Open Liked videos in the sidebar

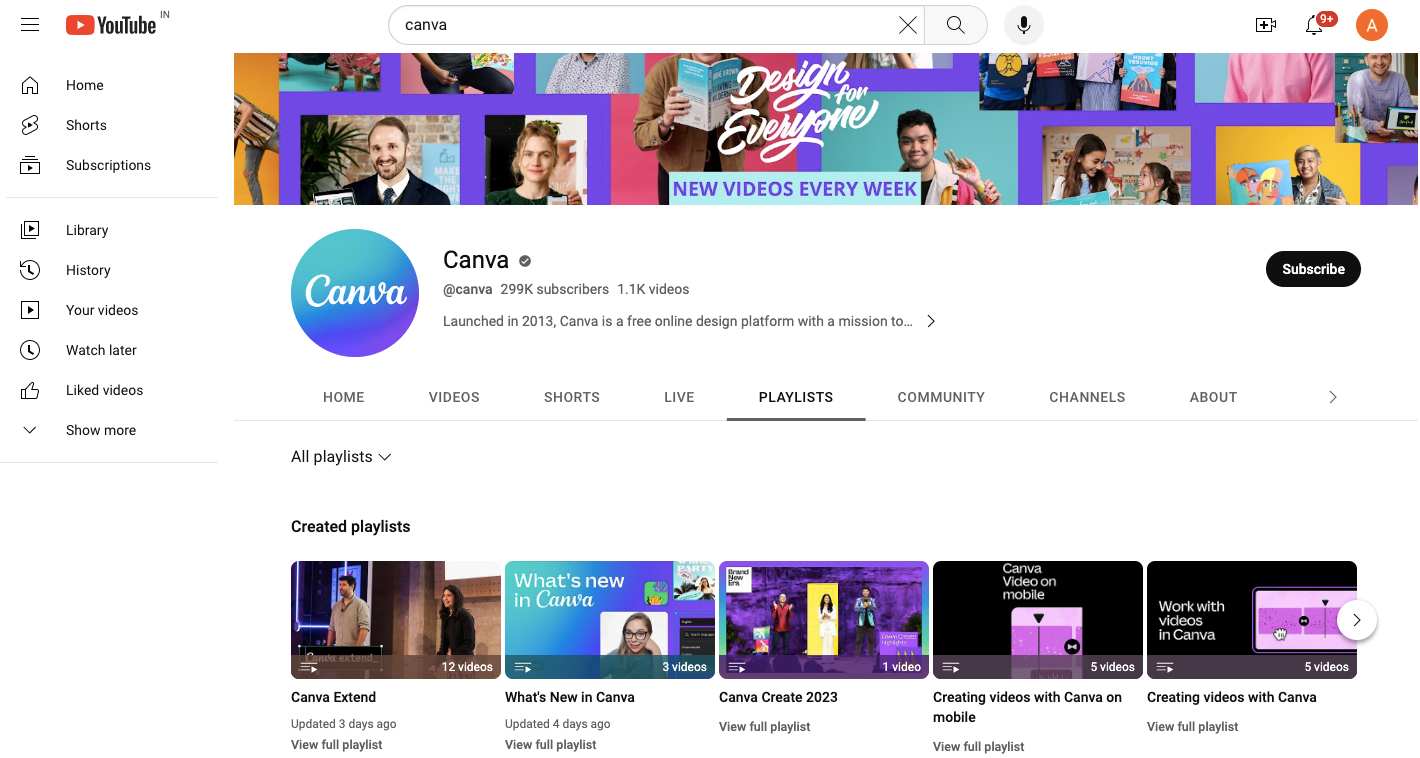(x=109, y=390)
